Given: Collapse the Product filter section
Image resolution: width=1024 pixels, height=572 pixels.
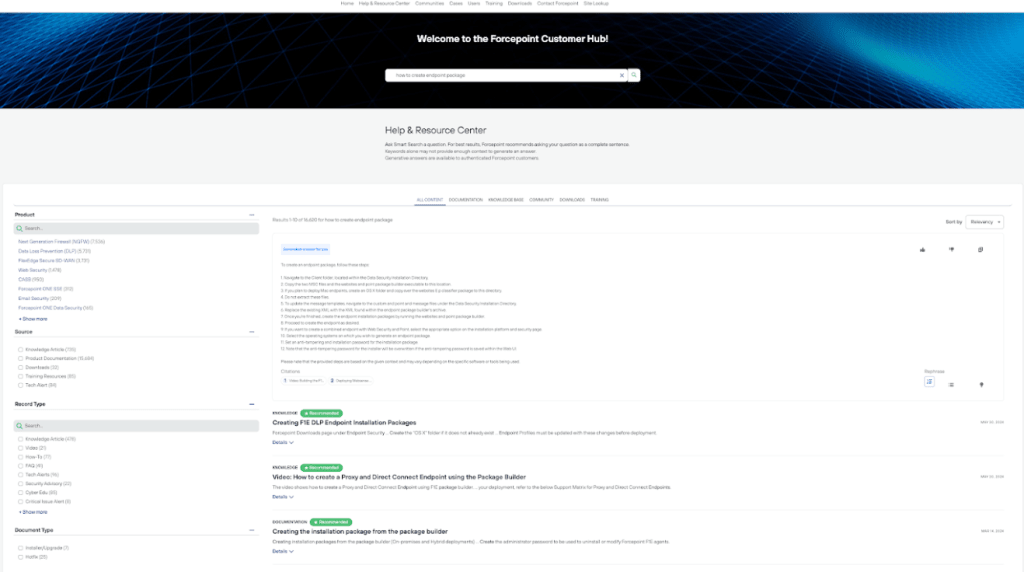Looking at the screenshot, I should pos(252,215).
